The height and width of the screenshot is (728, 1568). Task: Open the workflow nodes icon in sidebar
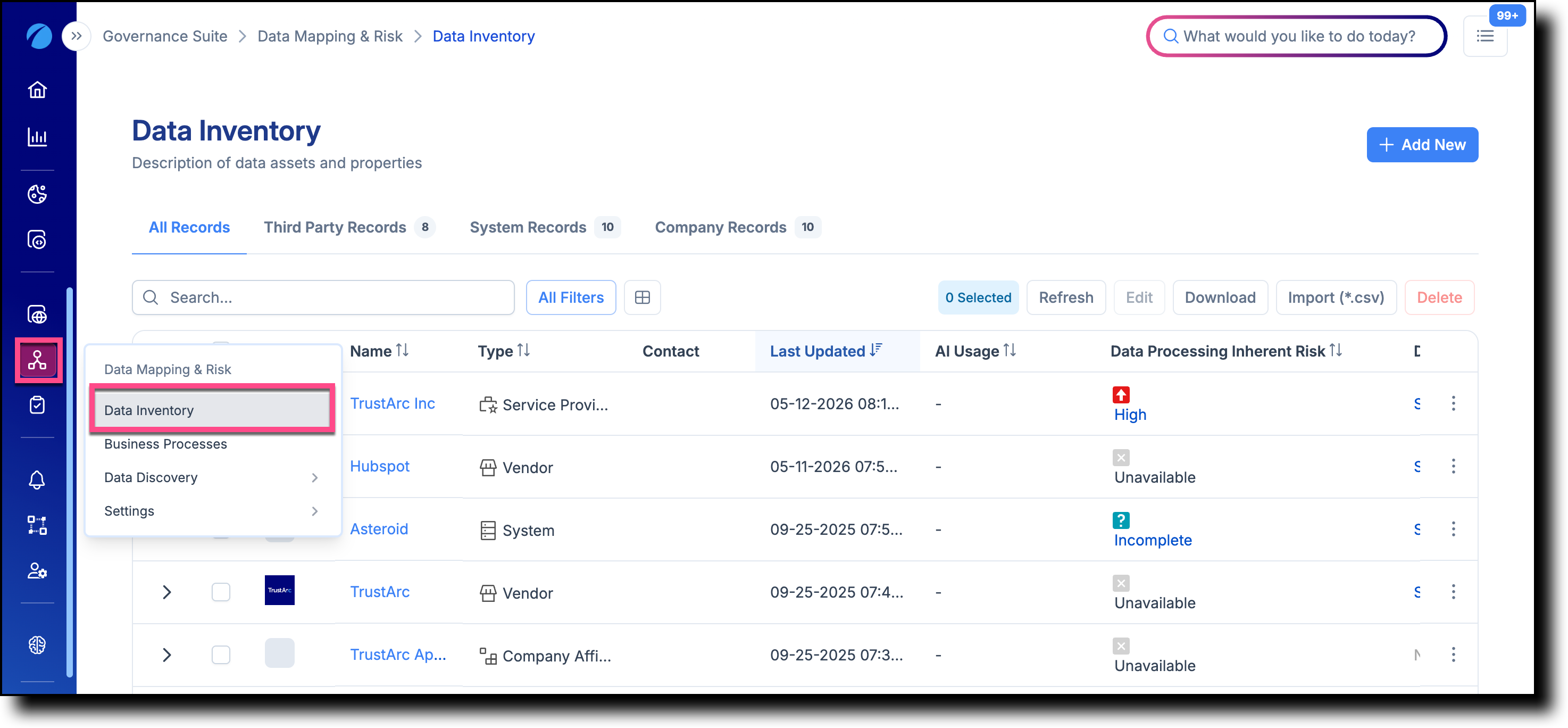click(37, 525)
